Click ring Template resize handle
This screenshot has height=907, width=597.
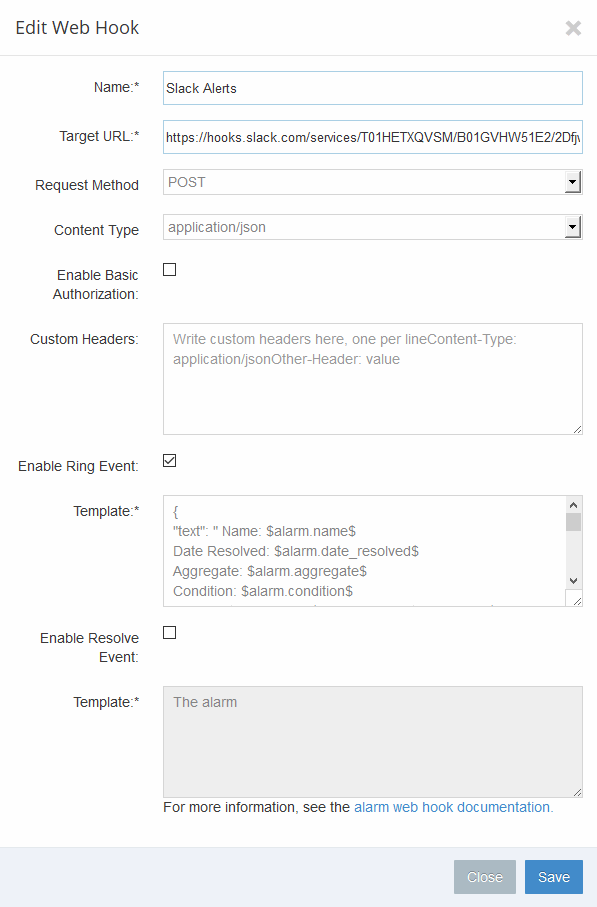click(x=577, y=600)
